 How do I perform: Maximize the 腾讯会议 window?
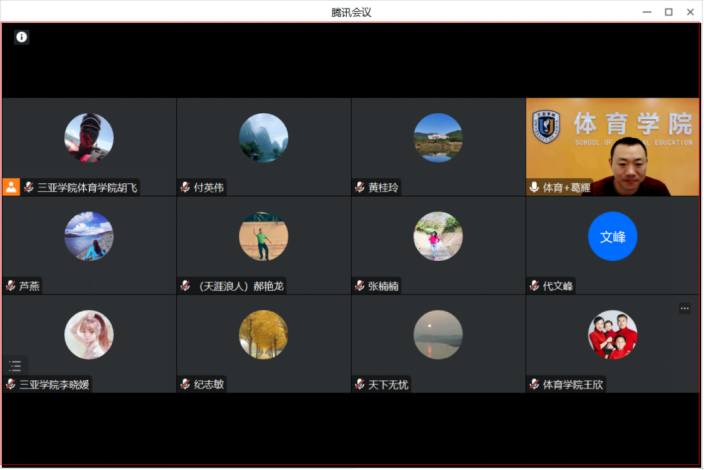pyautogui.click(x=668, y=11)
